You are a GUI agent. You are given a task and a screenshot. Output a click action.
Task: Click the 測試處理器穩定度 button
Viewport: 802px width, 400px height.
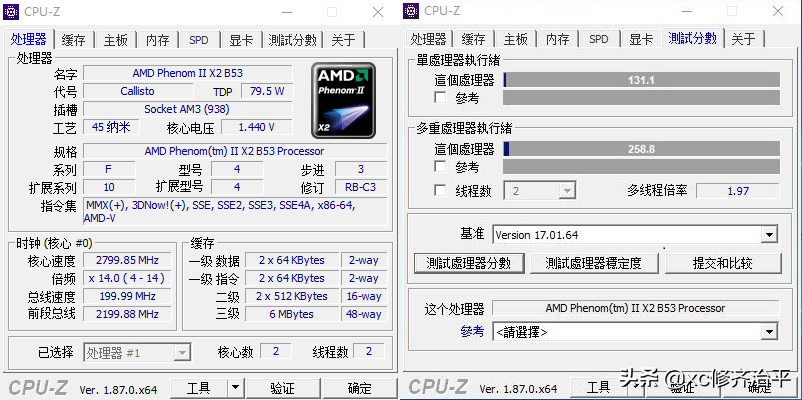pyautogui.click(x=593, y=263)
